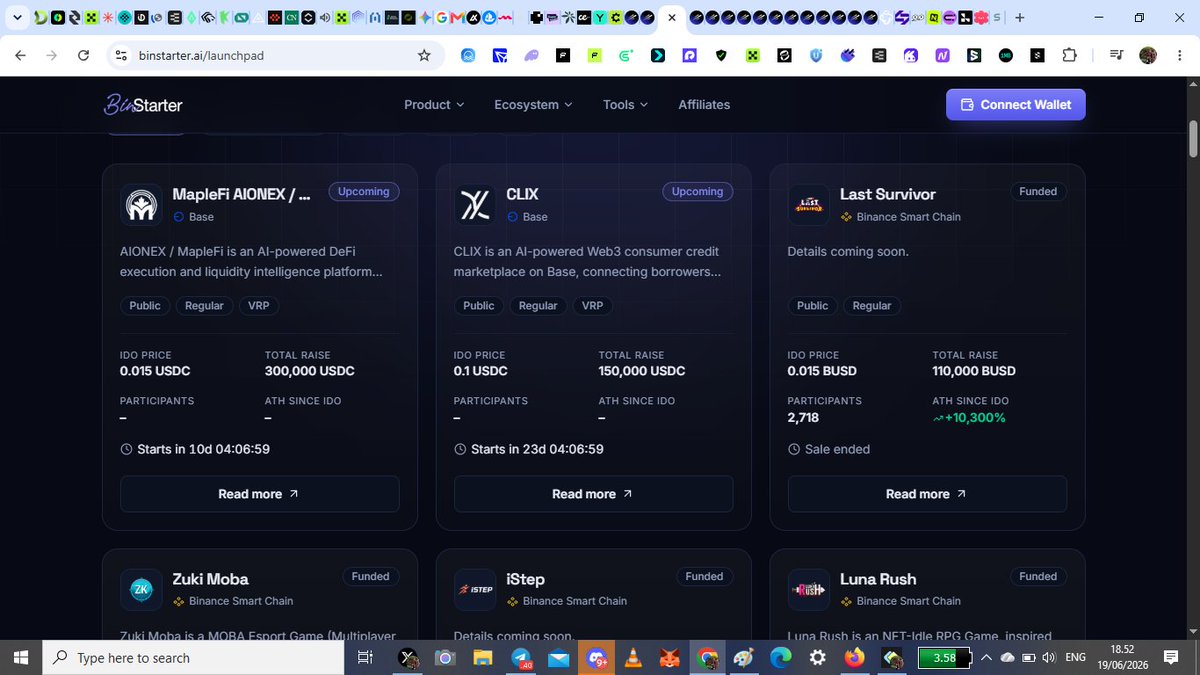The image size is (1200, 675).
Task: Expand the Product menu
Action: (434, 104)
